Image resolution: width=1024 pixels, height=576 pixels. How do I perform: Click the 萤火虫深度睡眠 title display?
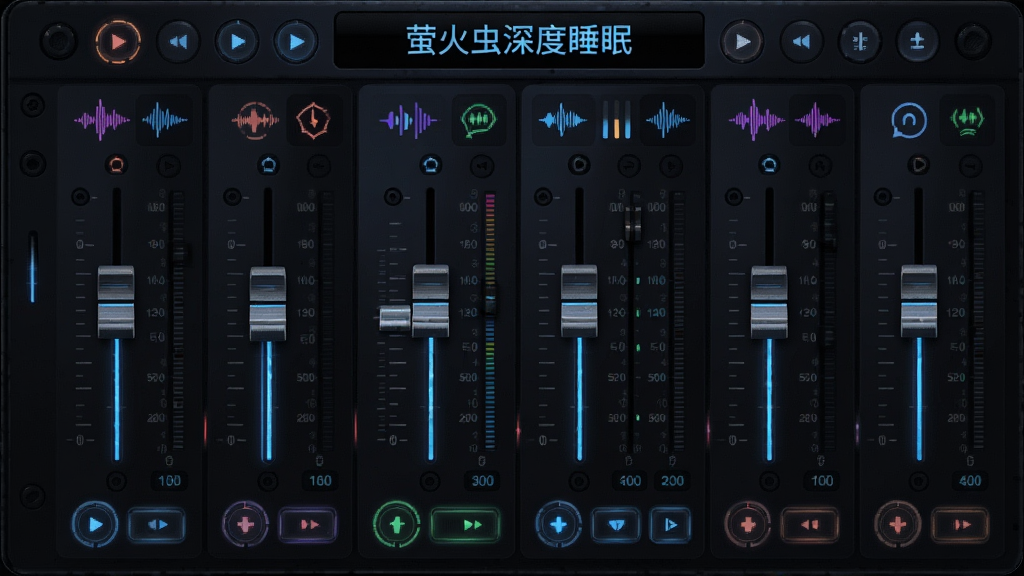click(519, 40)
